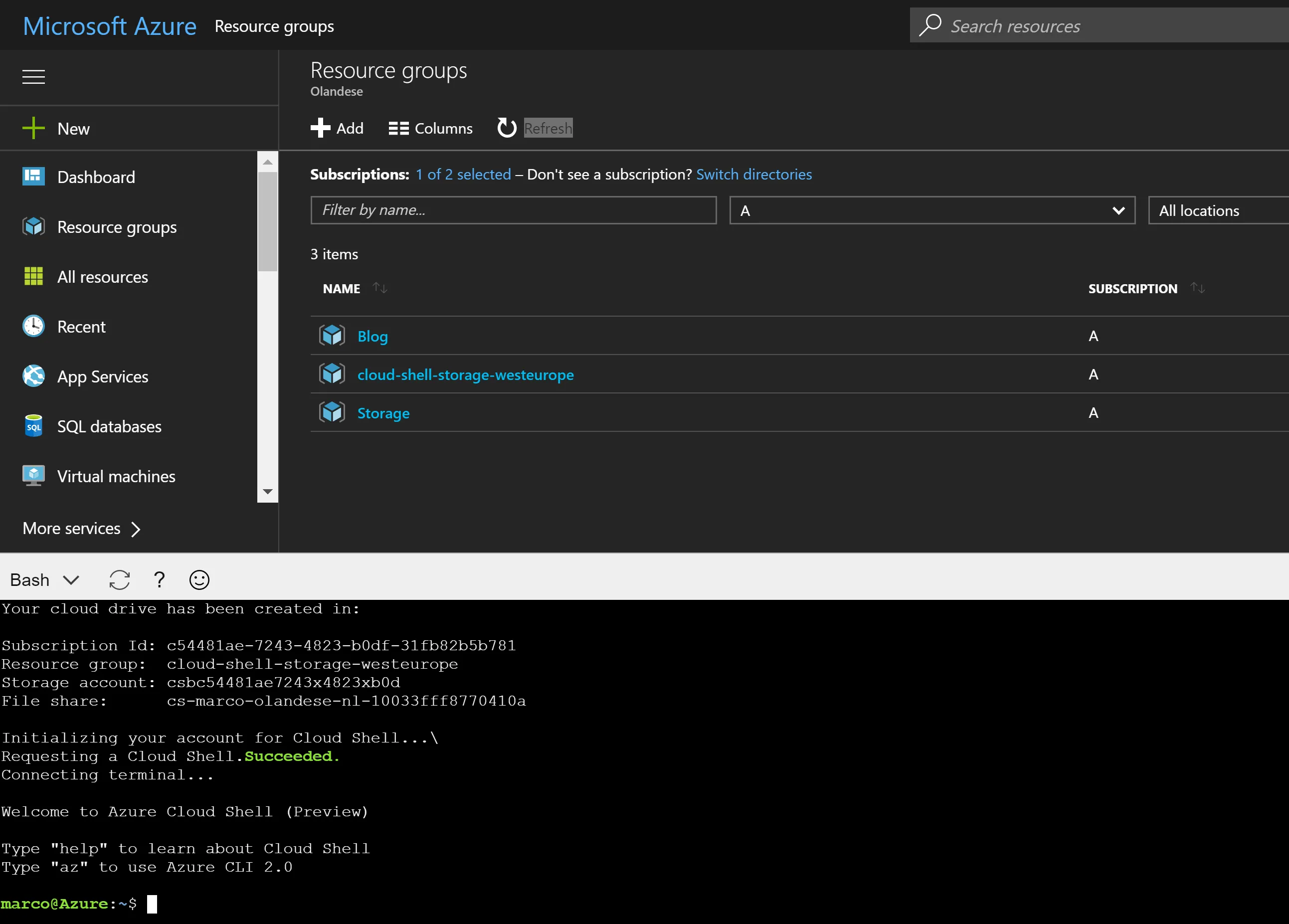The height and width of the screenshot is (924, 1289).
Task: Click Switch directories link
Action: (x=754, y=175)
